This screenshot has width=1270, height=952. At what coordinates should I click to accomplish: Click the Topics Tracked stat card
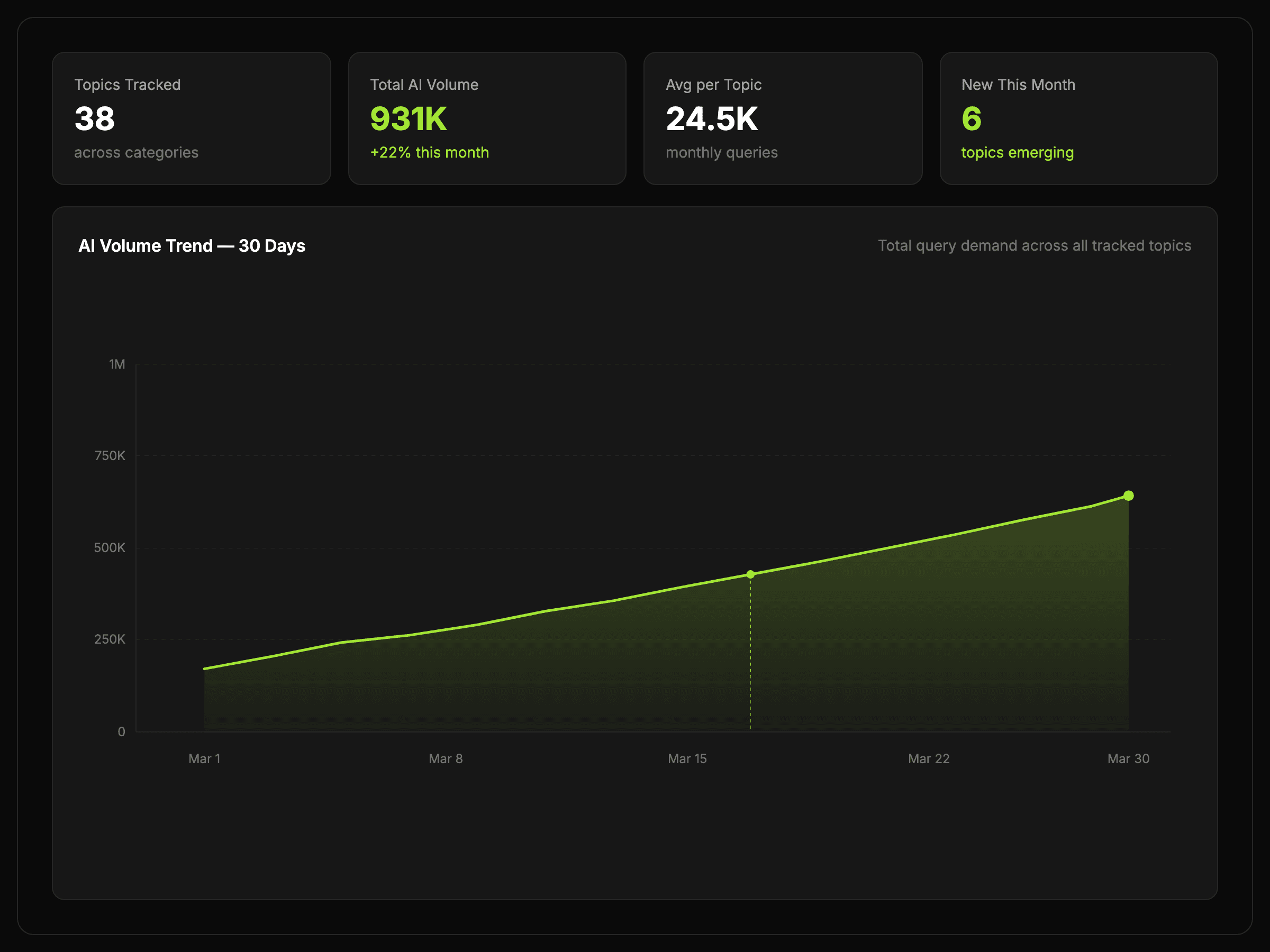click(191, 118)
